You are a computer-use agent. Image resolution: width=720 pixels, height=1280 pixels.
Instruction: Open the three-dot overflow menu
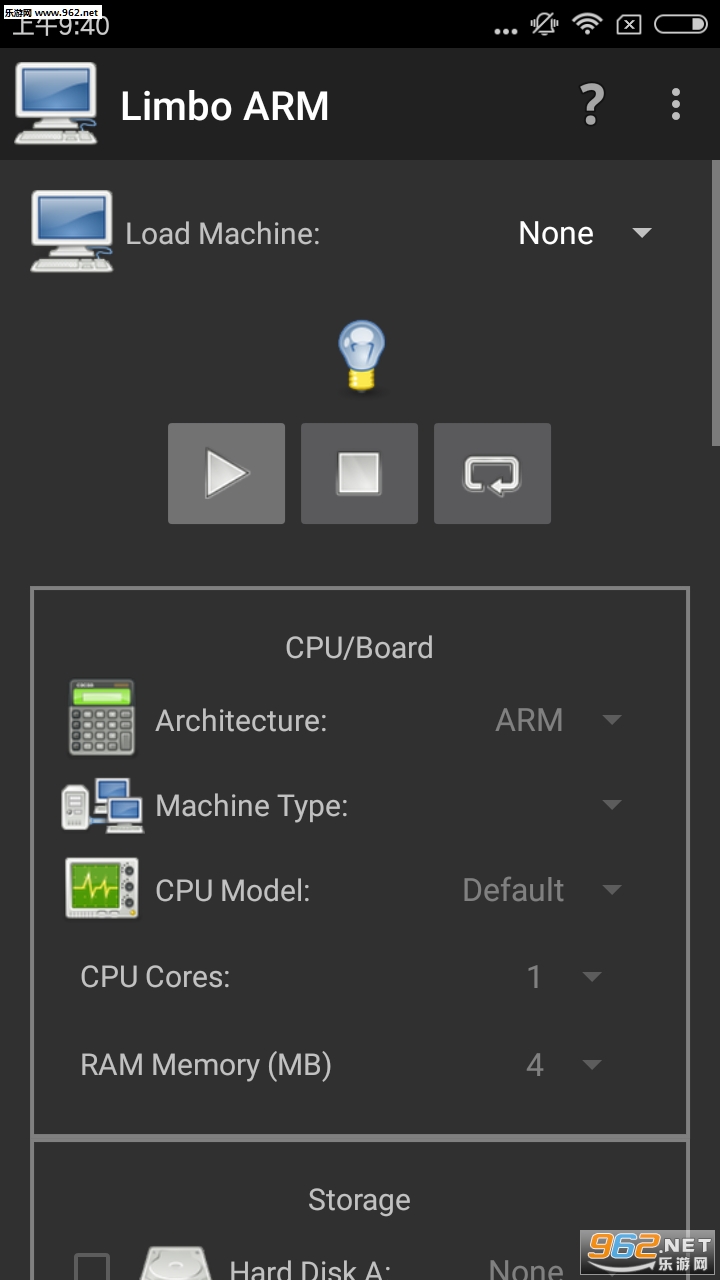tap(676, 104)
